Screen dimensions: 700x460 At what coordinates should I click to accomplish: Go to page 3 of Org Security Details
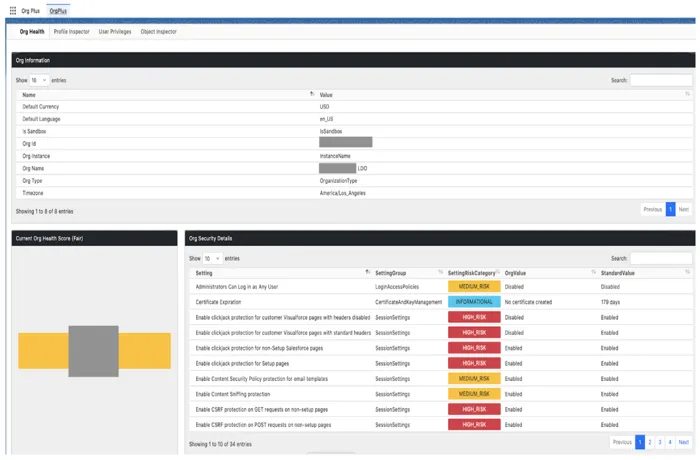660,442
